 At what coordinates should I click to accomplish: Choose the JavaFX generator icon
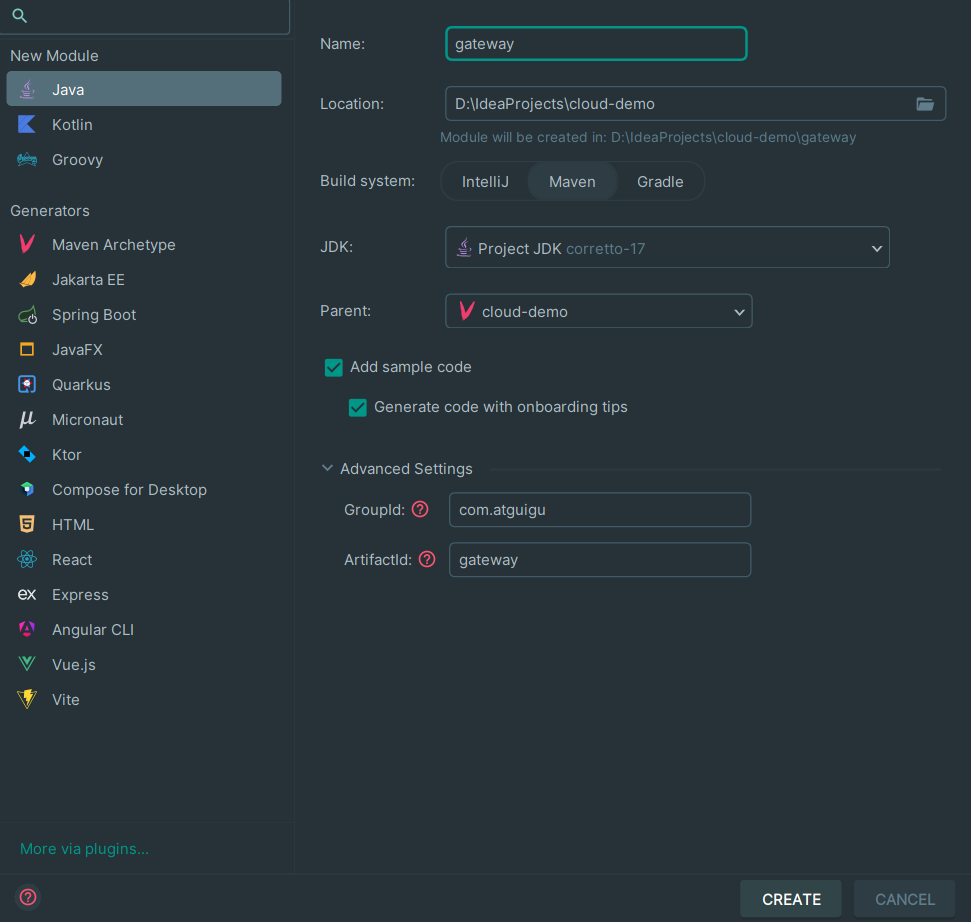coord(27,349)
